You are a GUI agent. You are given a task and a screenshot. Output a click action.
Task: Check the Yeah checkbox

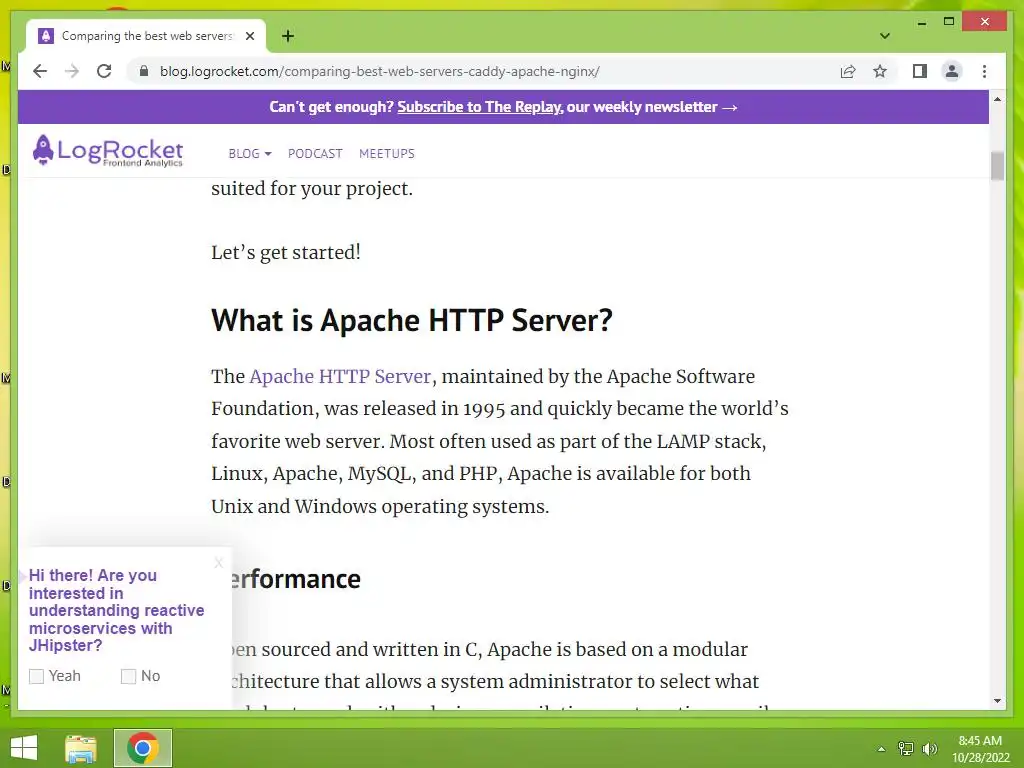pyautogui.click(x=37, y=676)
